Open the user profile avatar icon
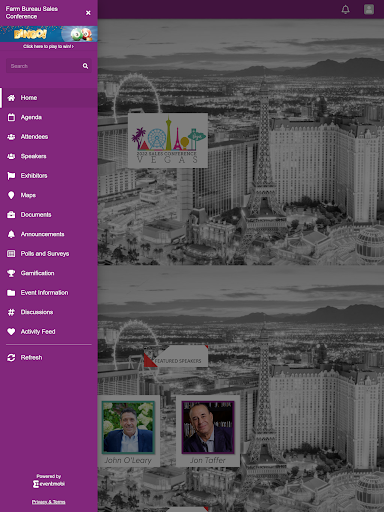The width and height of the screenshot is (384, 512). tap(369, 9)
